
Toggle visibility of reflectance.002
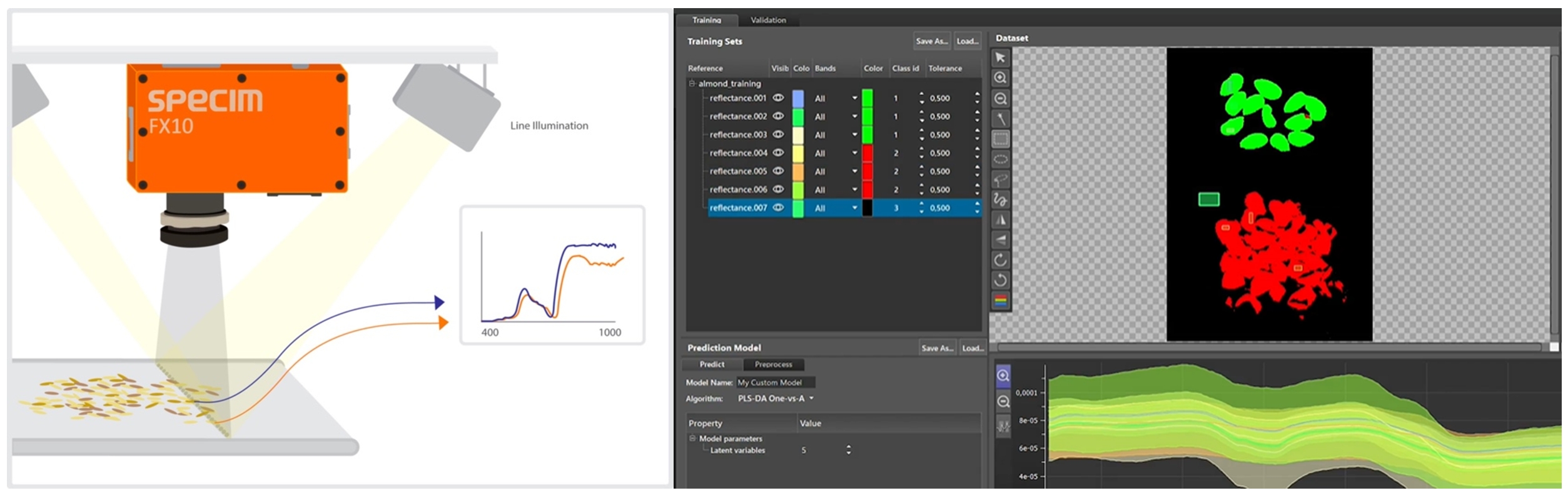(778, 116)
